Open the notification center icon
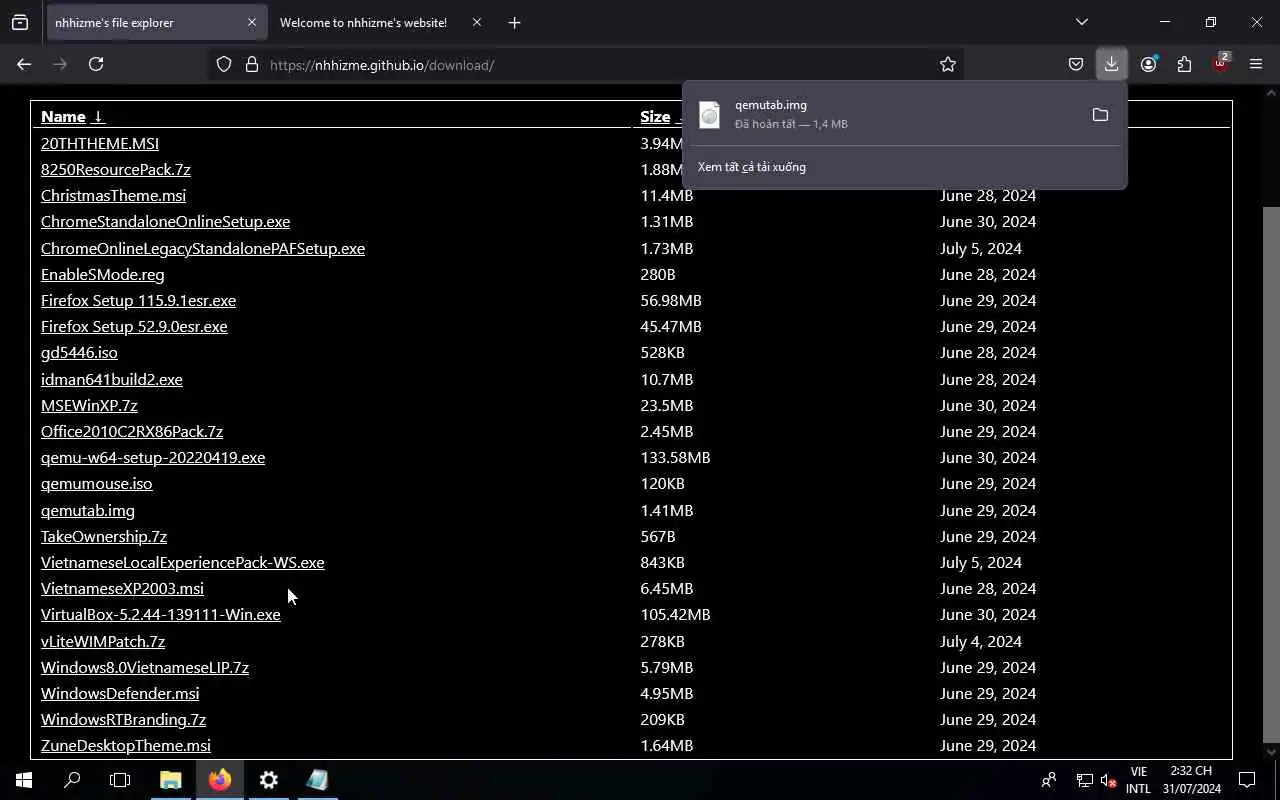Image resolution: width=1280 pixels, height=800 pixels. point(1247,780)
